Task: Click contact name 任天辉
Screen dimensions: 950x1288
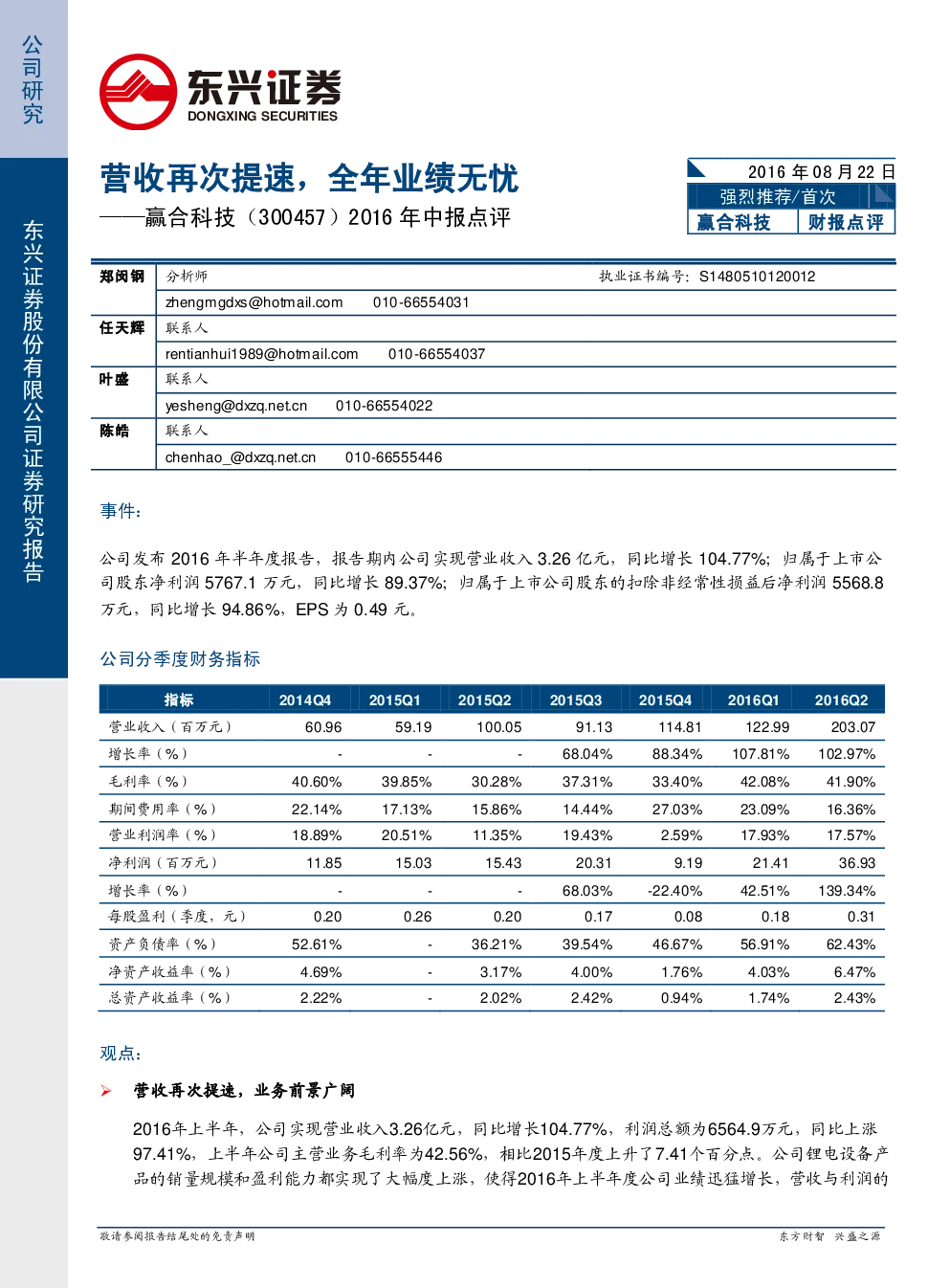Action: click(122, 328)
